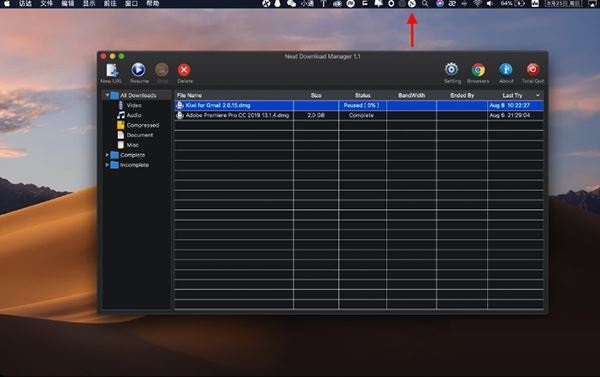
Task: Open the 显示 menu
Action: [x=89, y=3]
